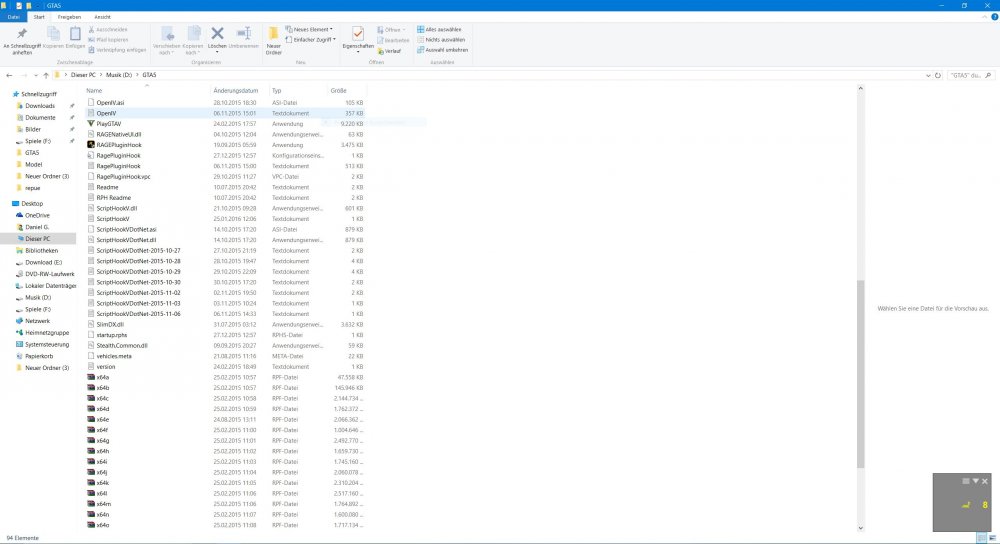Open Eigenschaften properties in the ribbon
This screenshot has height=544, width=1000.
pos(357,38)
